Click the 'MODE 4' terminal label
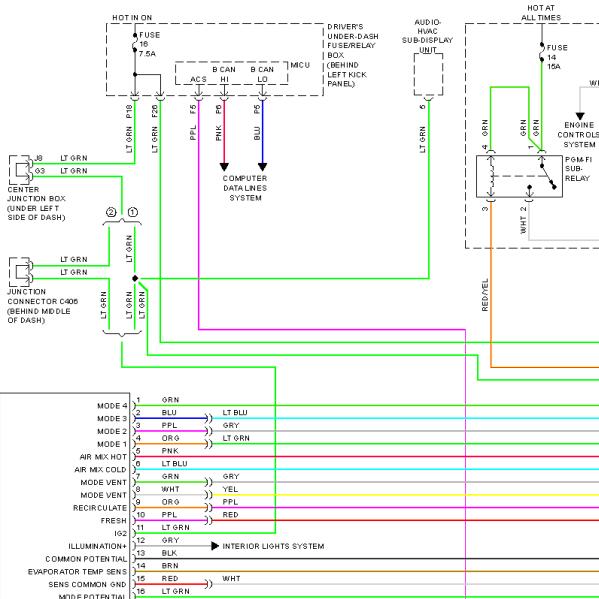 click(112, 406)
